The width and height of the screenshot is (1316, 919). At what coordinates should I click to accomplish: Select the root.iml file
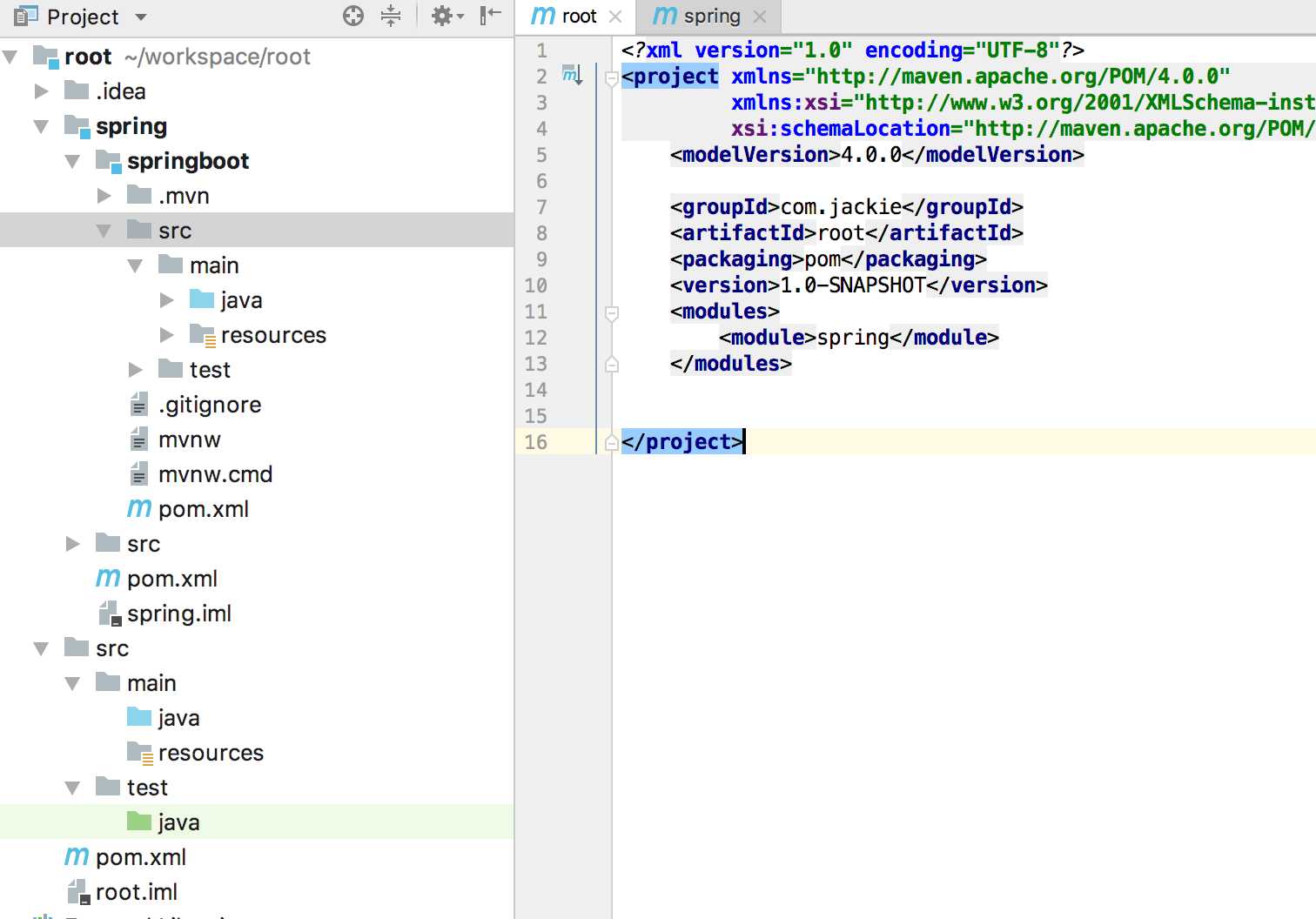tap(137, 892)
